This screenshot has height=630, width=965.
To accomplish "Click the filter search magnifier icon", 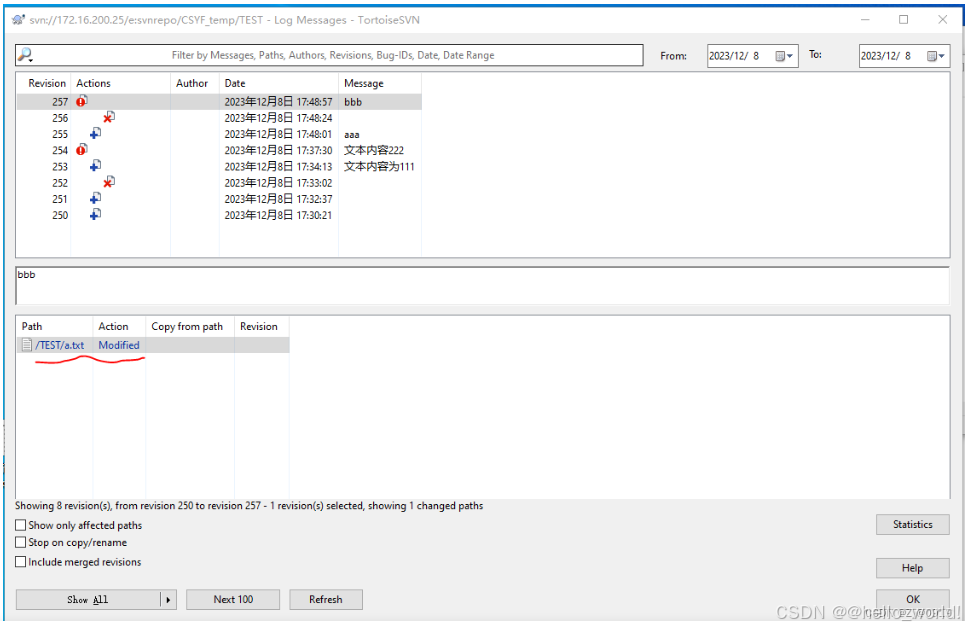I will tap(25, 55).
